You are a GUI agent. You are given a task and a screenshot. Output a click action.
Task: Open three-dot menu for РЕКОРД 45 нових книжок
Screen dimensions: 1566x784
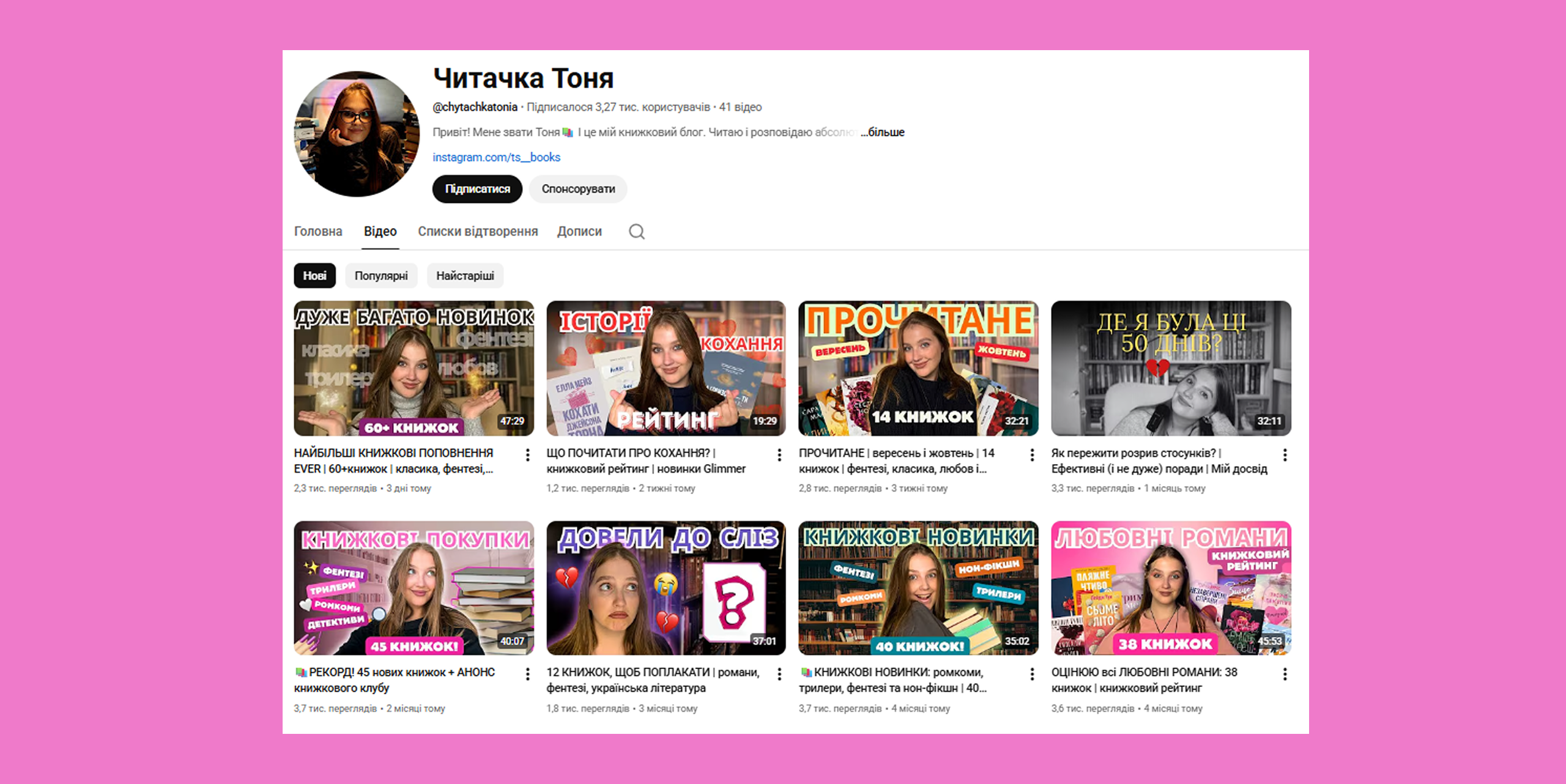527,674
